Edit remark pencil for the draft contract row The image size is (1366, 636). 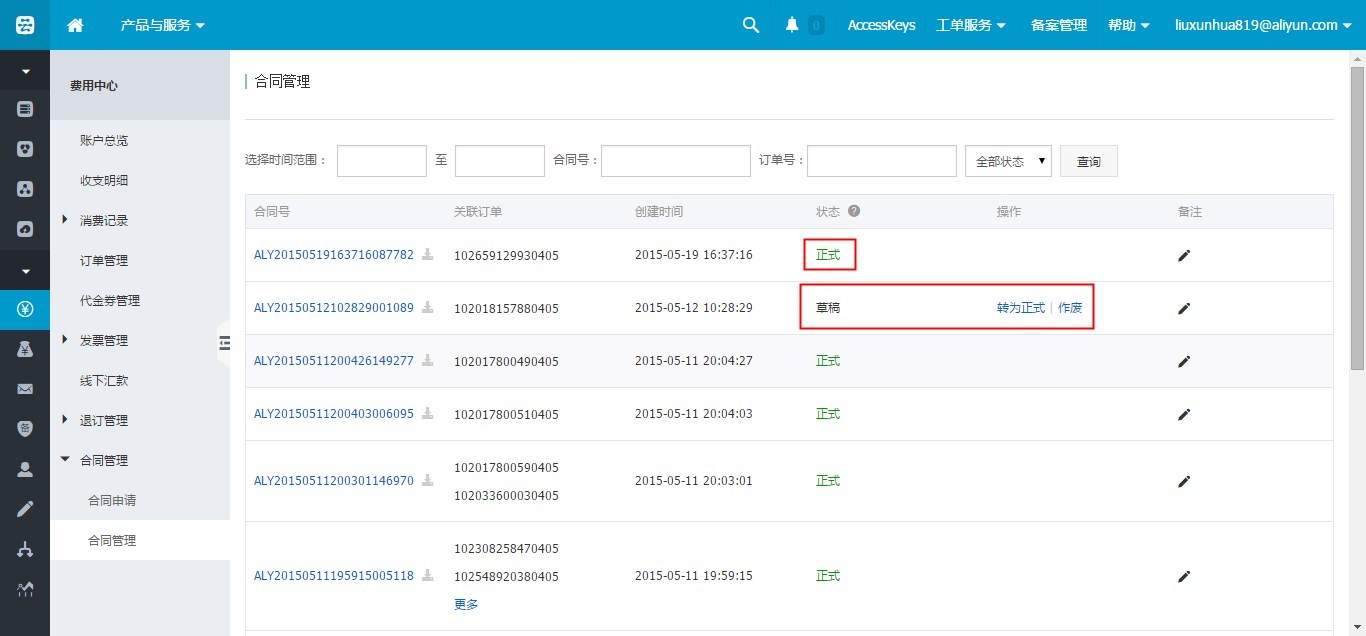click(1184, 308)
